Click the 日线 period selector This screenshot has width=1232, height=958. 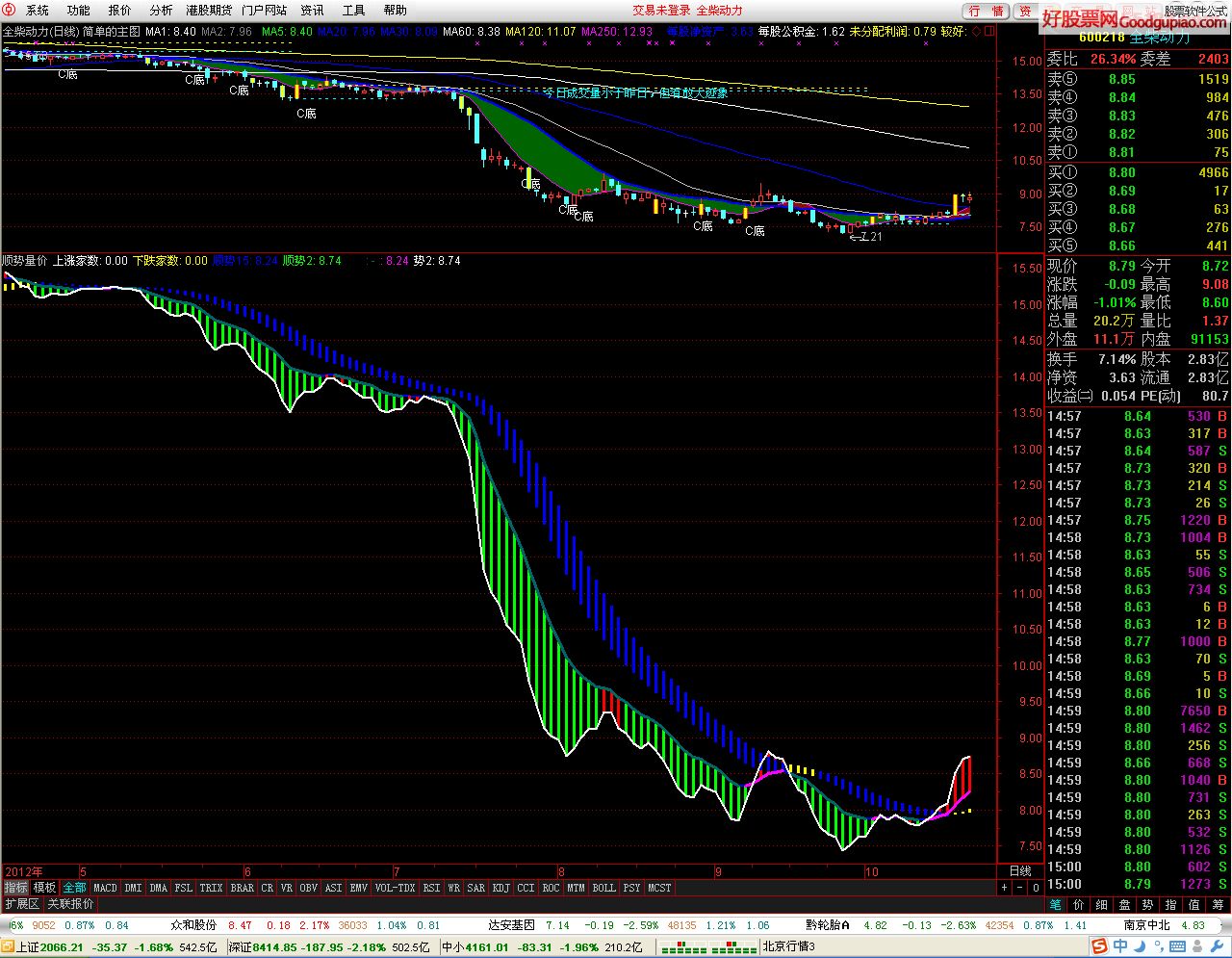(1020, 871)
